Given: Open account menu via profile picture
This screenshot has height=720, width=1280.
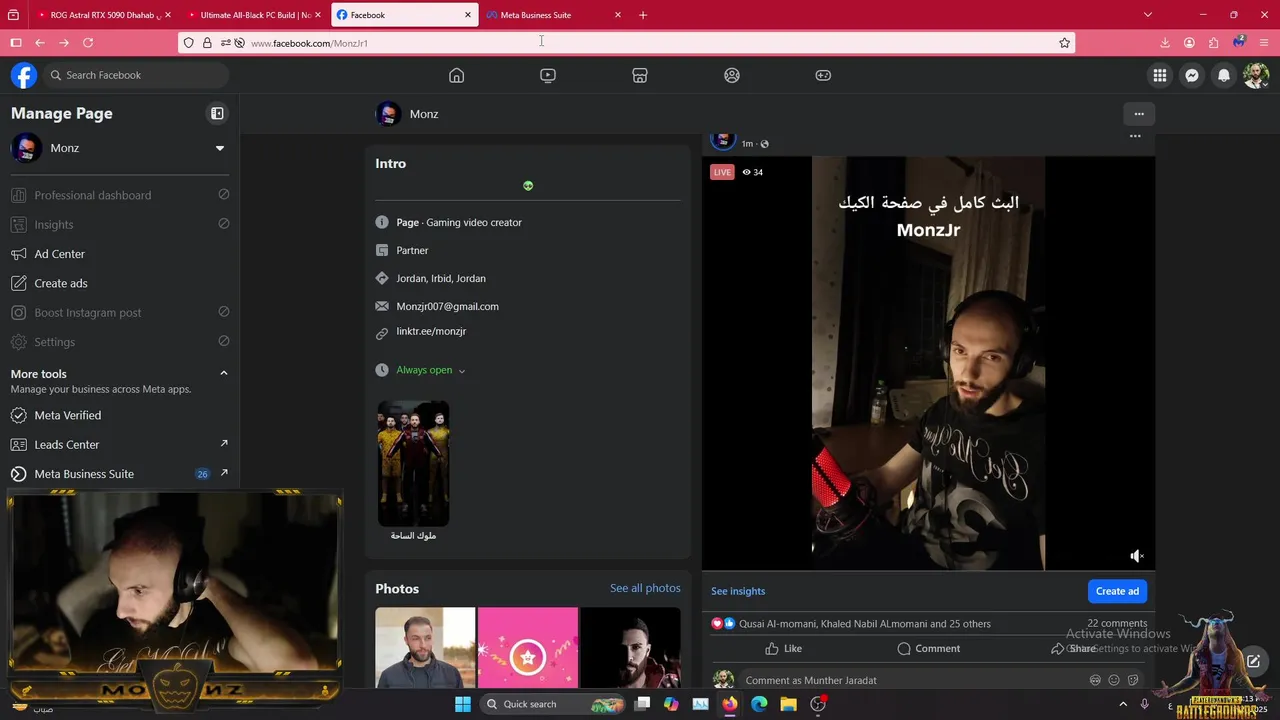Looking at the screenshot, I should [x=1256, y=75].
